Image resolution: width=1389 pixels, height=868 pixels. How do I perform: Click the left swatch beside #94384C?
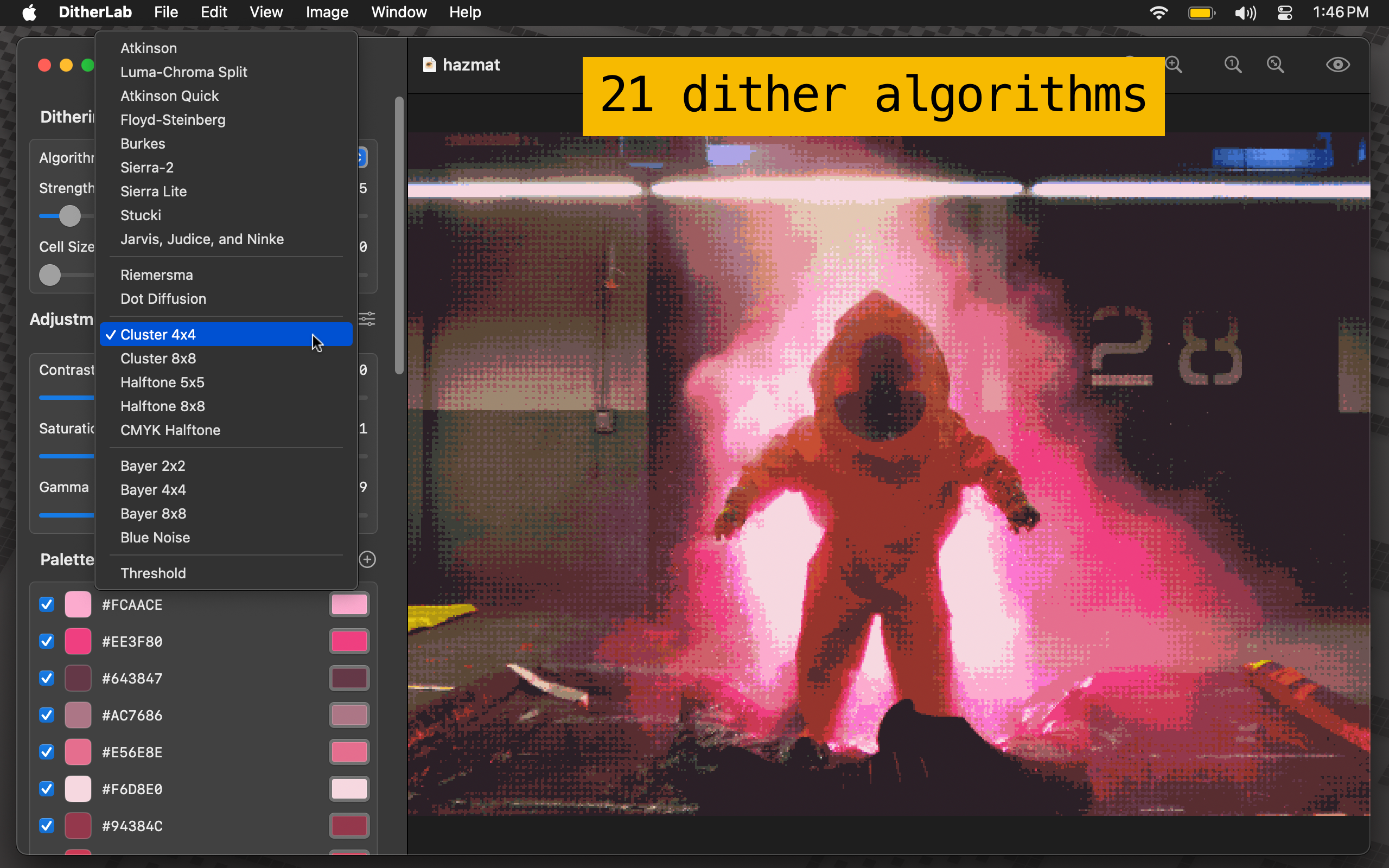point(78,826)
